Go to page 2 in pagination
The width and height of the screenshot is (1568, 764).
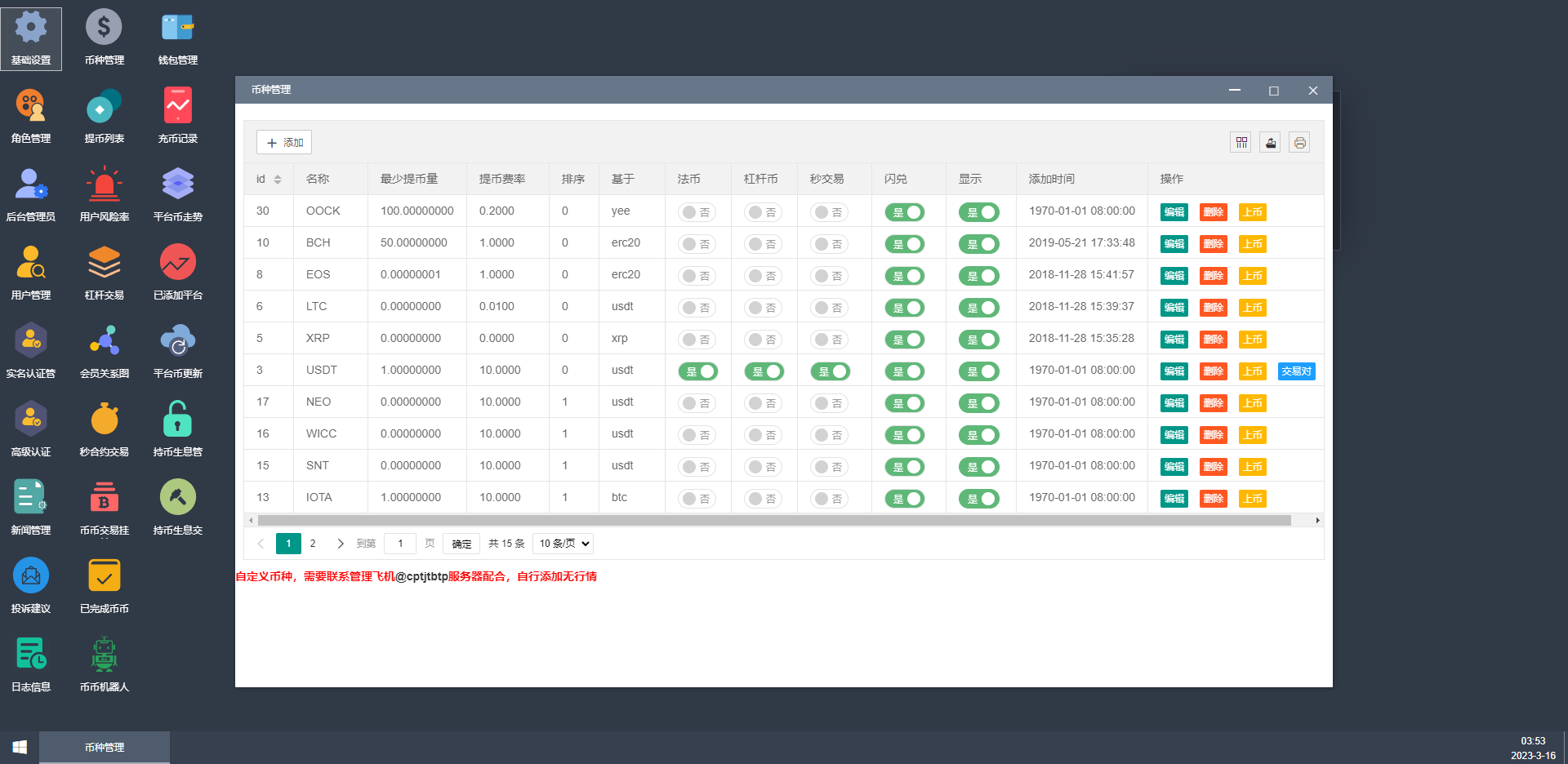[x=313, y=544]
